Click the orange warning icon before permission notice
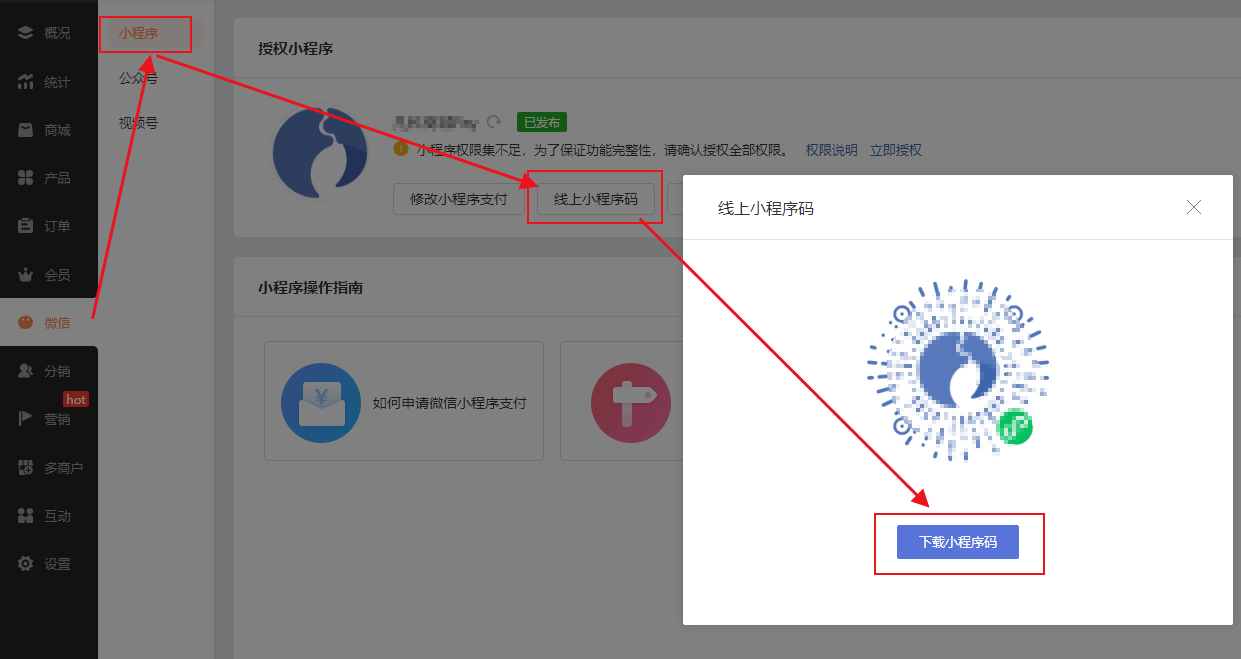Viewport: 1241px width, 659px height. click(401, 149)
